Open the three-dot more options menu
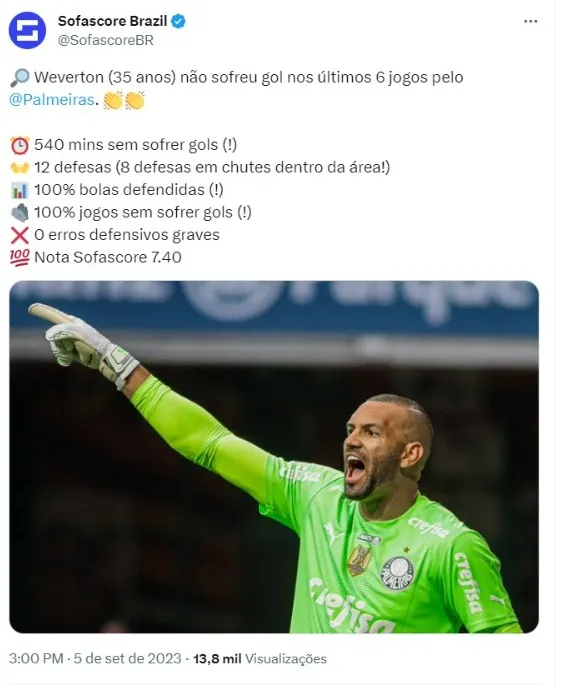This screenshot has height=688, width=567. click(x=530, y=22)
